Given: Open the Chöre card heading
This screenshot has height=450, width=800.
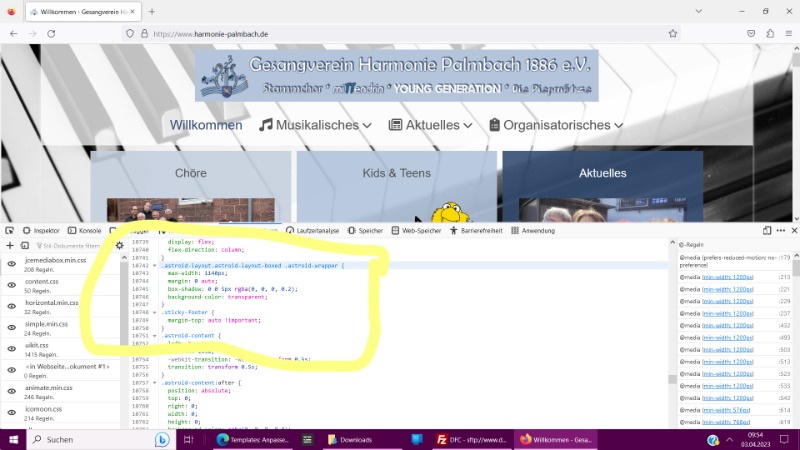Looking at the screenshot, I should [x=191, y=173].
